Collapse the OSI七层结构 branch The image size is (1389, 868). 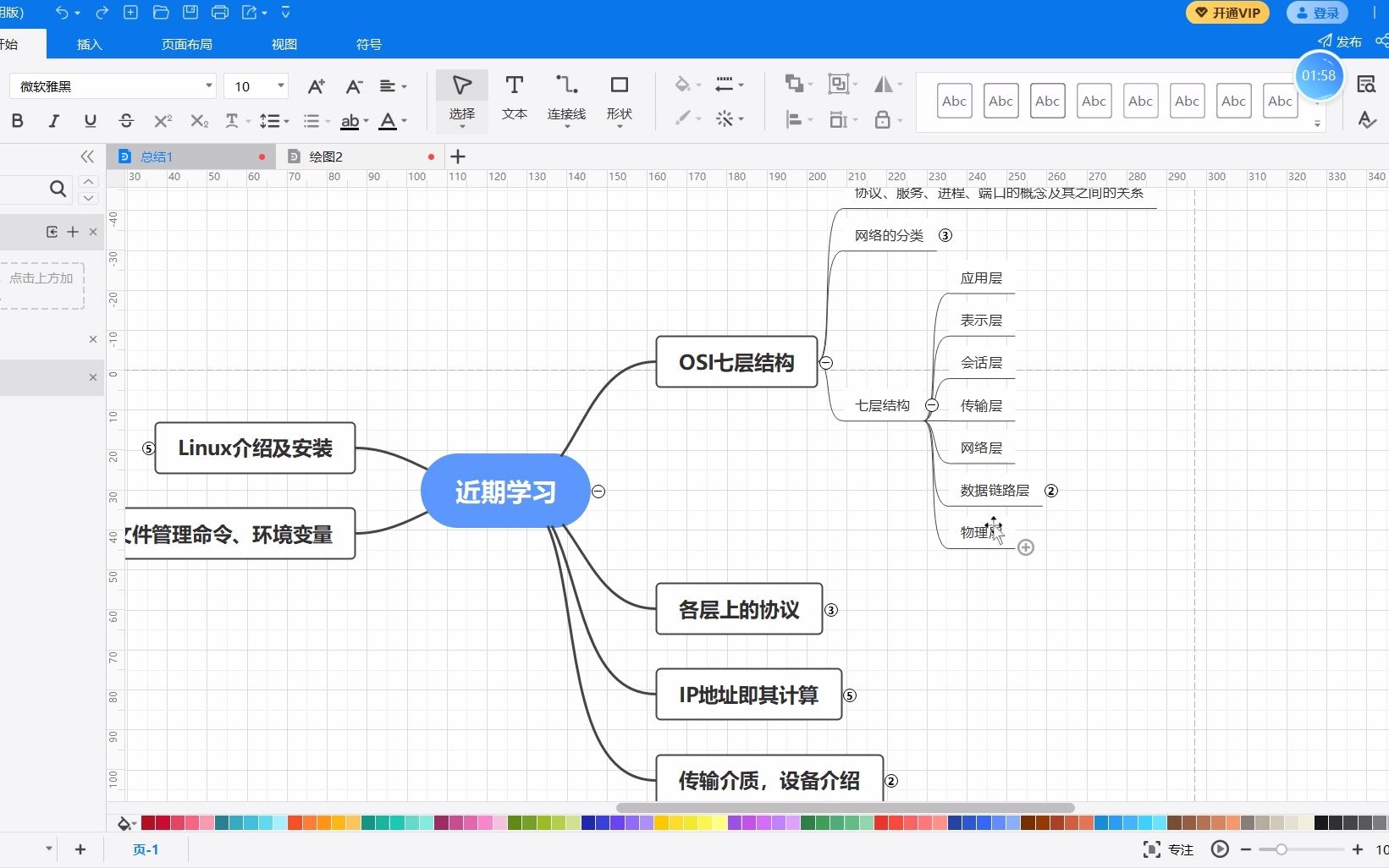tap(826, 363)
